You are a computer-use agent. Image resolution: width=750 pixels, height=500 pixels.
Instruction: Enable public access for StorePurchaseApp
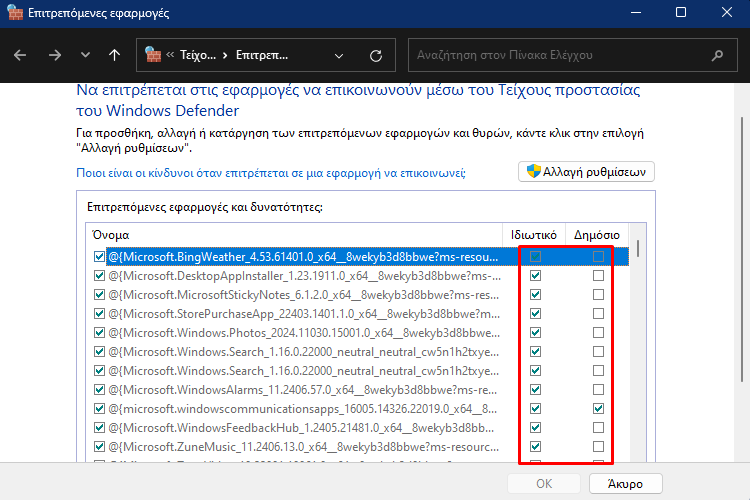[x=598, y=314]
